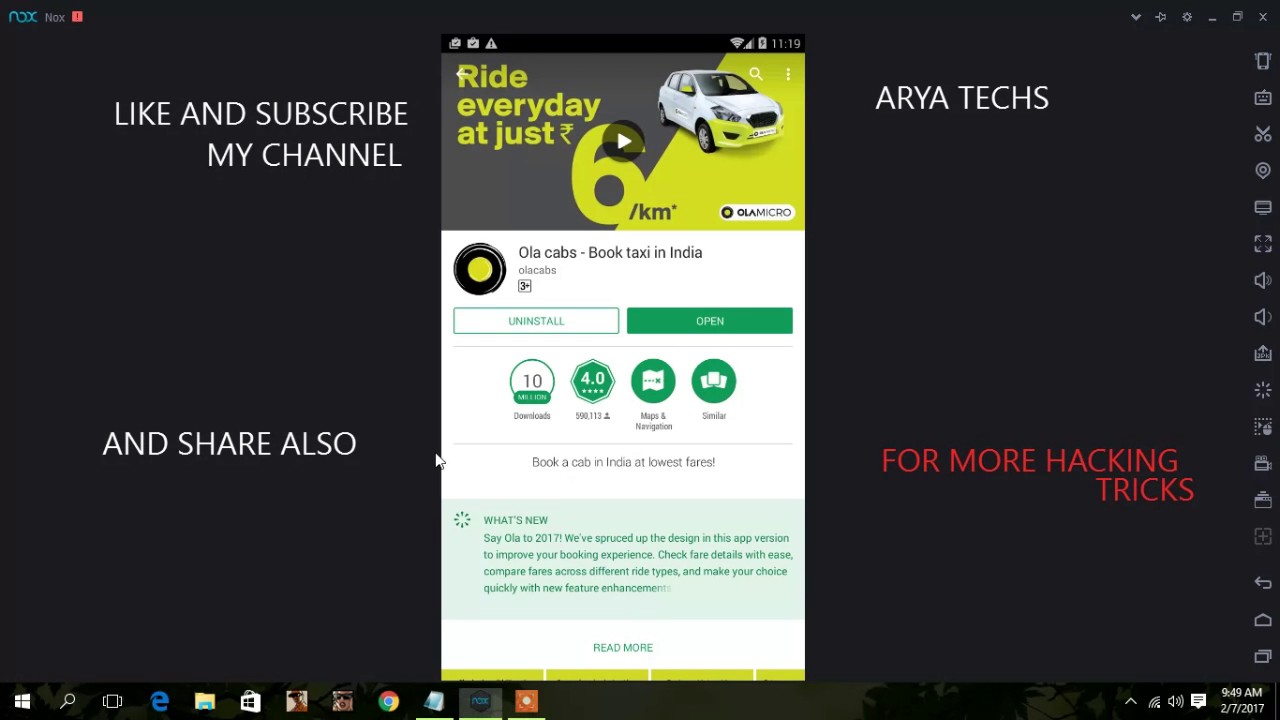The width and height of the screenshot is (1280, 720).
Task: Click the Nox shake device icon
Action: [x=1263, y=61]
